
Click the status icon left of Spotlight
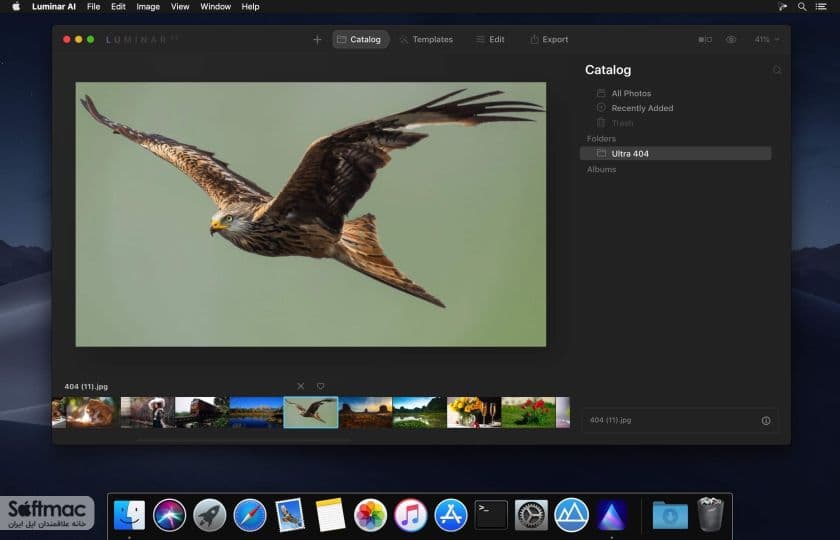(x=783, y=6)
